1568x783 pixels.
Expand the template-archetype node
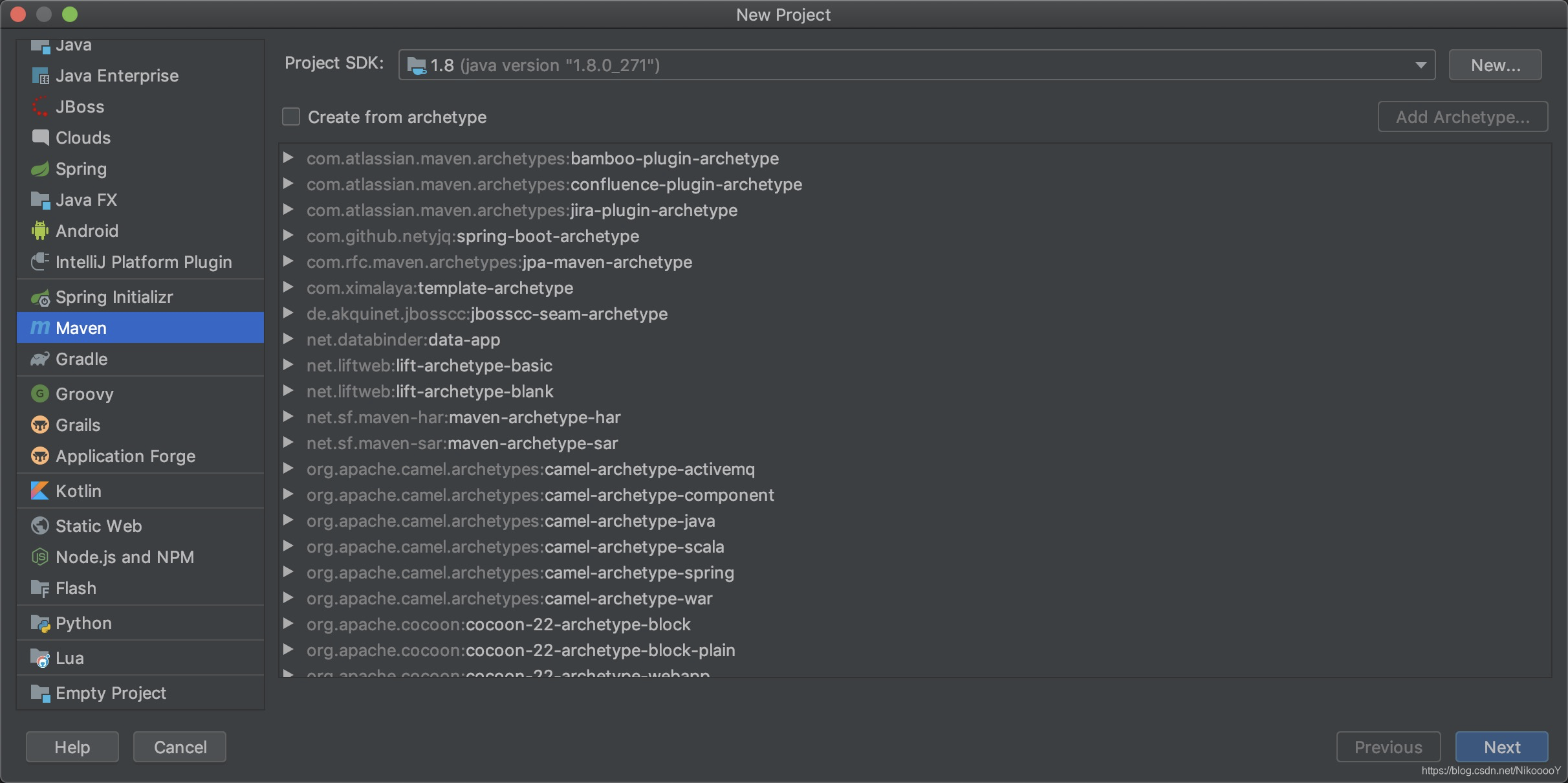coord(289,287)
